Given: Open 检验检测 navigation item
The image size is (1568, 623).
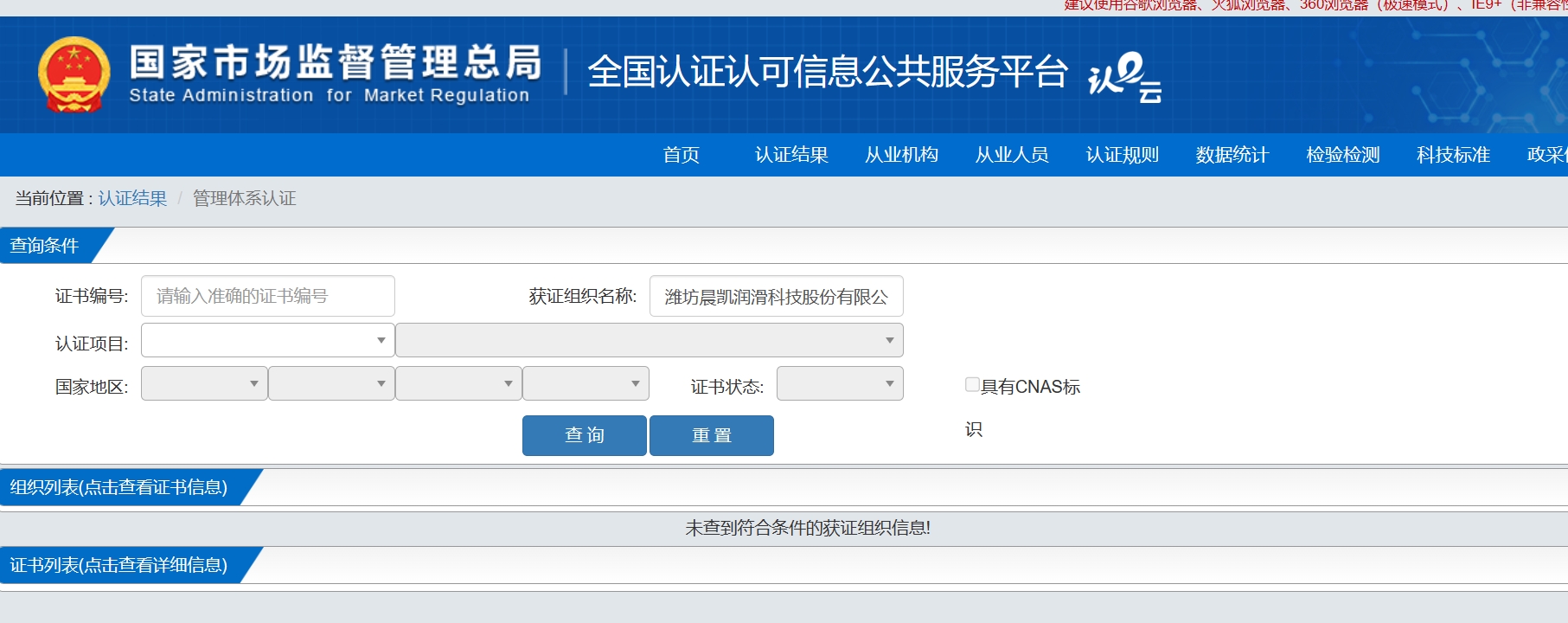Looking at the screenshot, I should coord(1343,155).
